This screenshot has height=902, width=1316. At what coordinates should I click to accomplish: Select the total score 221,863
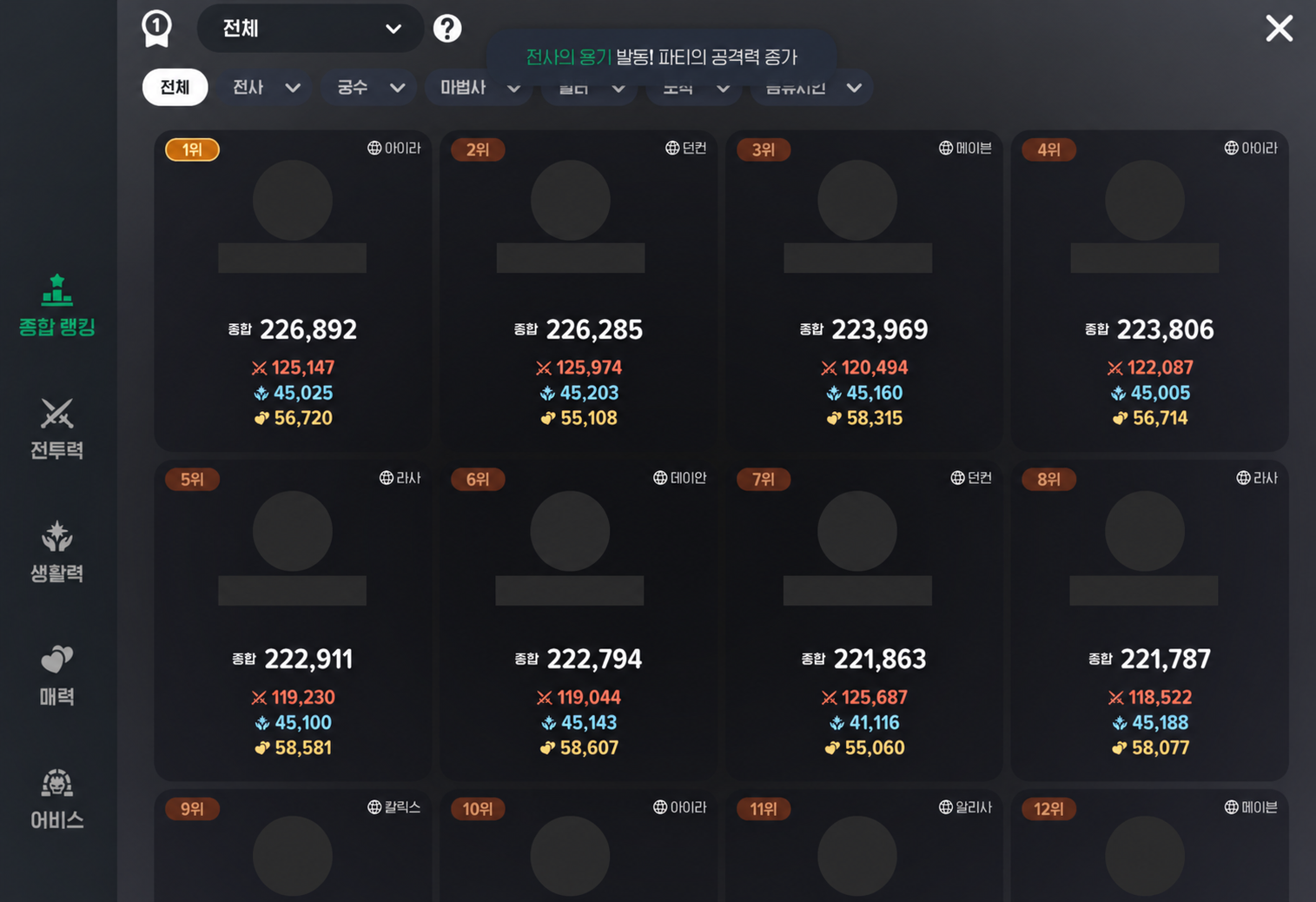[x=880, y=660]
